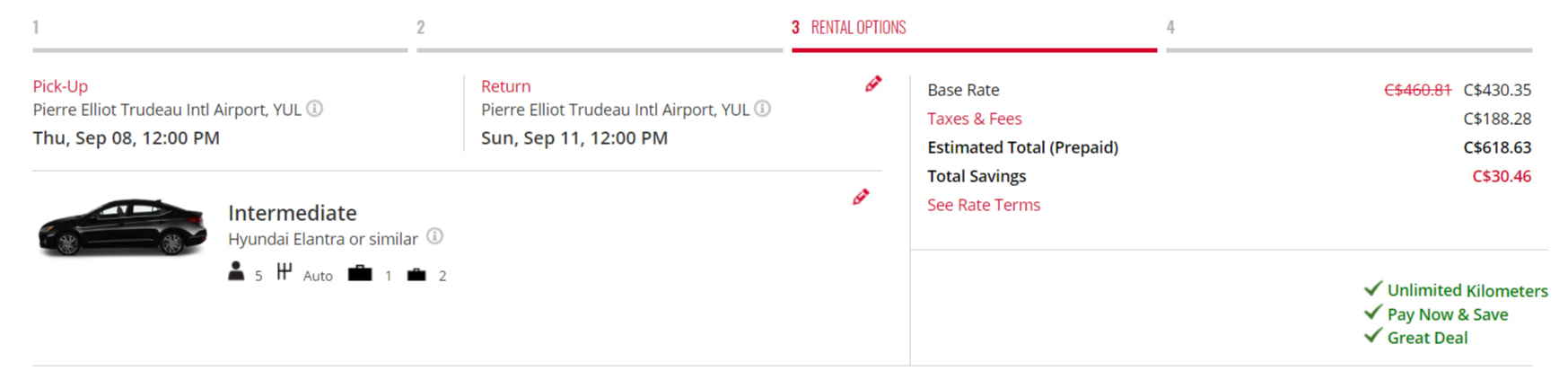
Task: Open info icon next to Hyundai Elantra
Action: tap(434, 237)
